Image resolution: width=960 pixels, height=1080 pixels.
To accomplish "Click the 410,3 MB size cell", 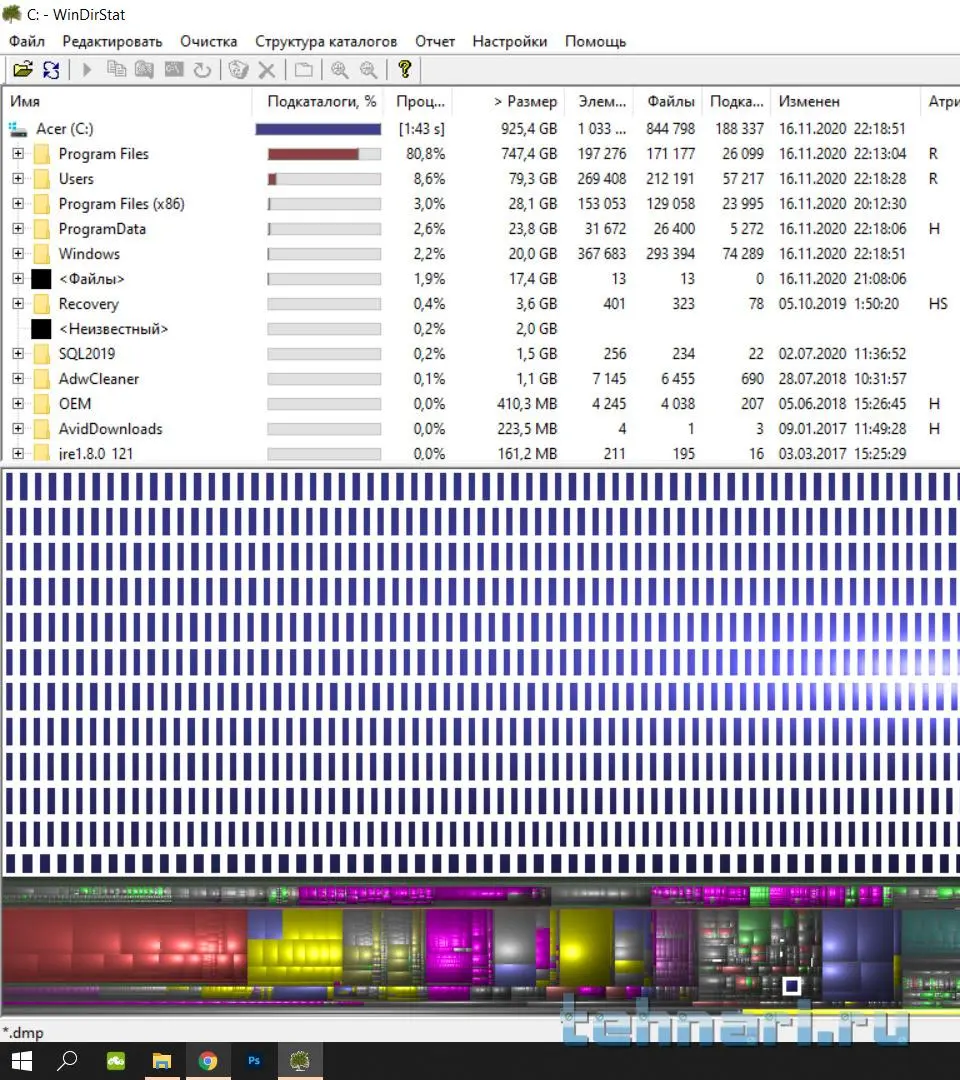I will (x=527, y=404).
